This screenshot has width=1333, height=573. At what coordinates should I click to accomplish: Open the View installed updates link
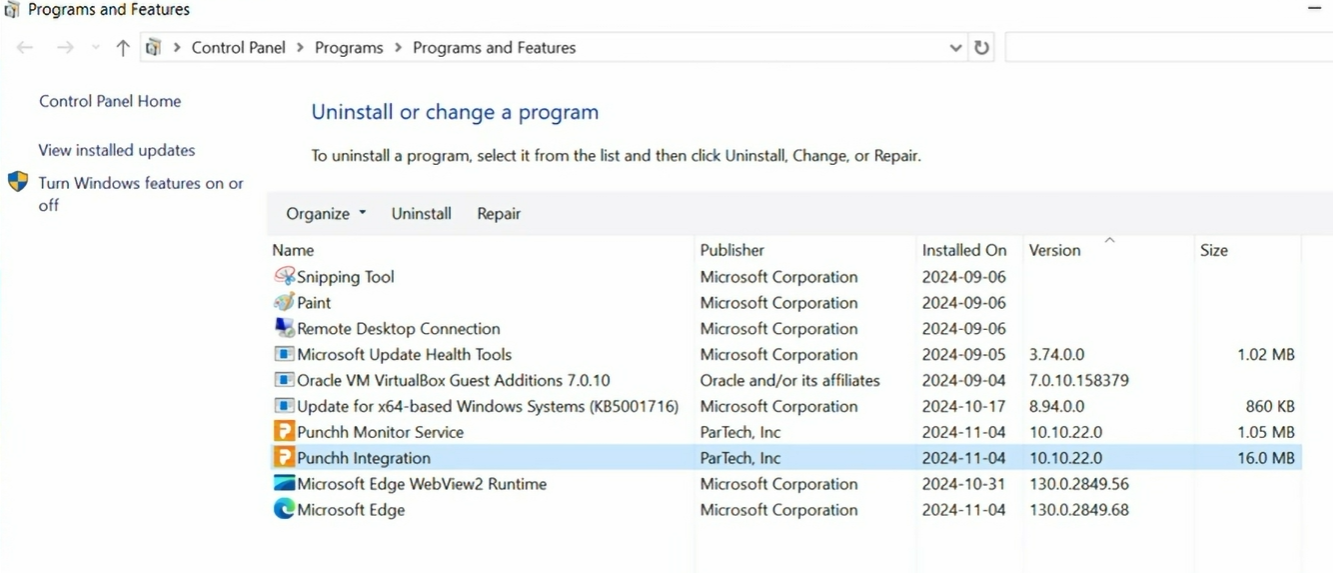[x=117, y=150]
